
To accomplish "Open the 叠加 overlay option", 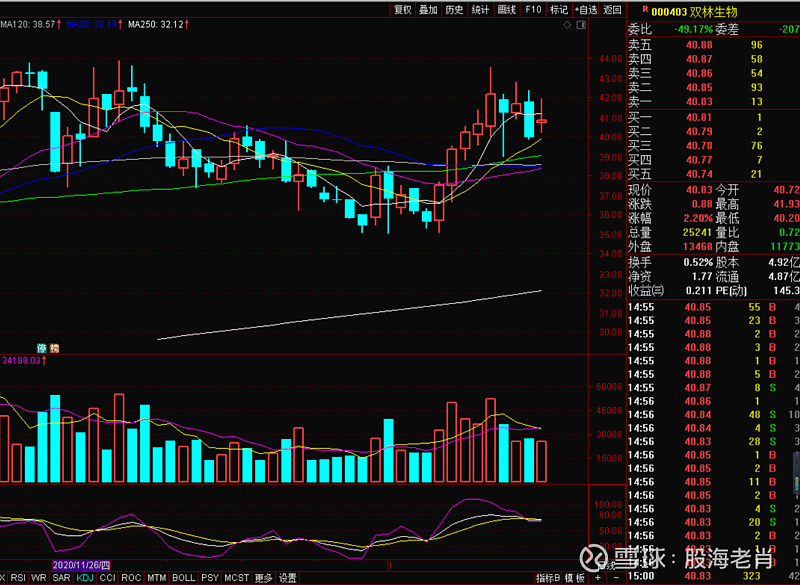I will 429,10.
